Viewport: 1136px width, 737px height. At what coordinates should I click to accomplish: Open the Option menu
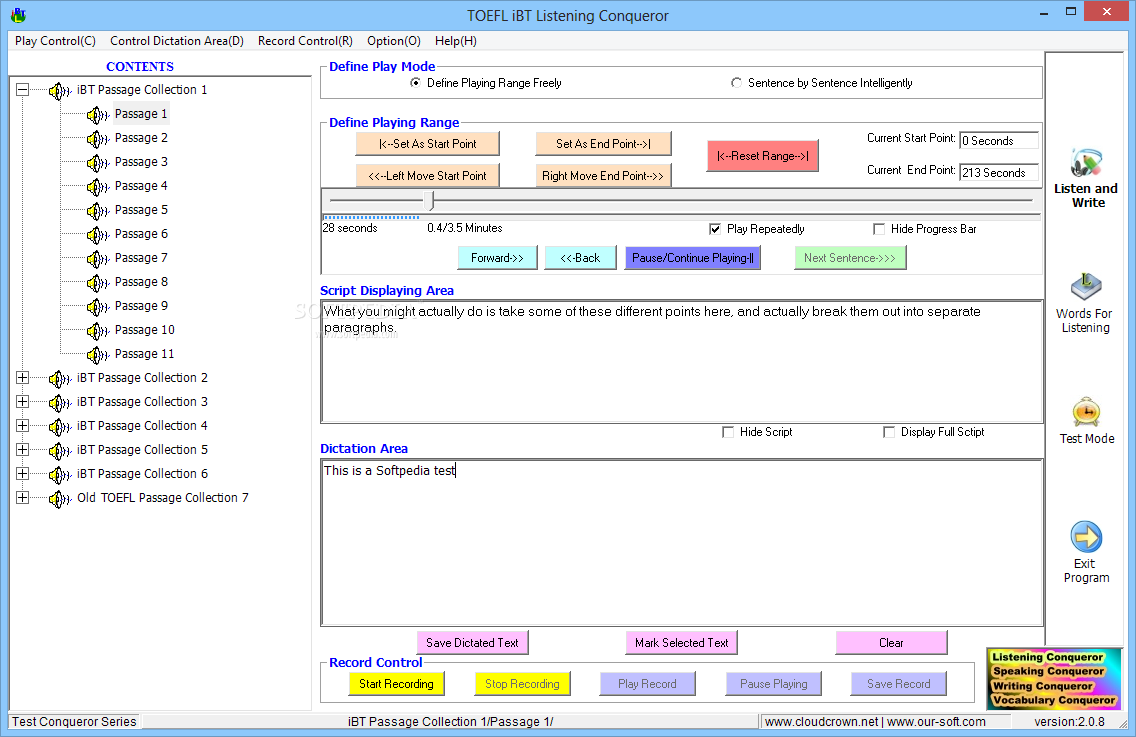coord(393,41)
